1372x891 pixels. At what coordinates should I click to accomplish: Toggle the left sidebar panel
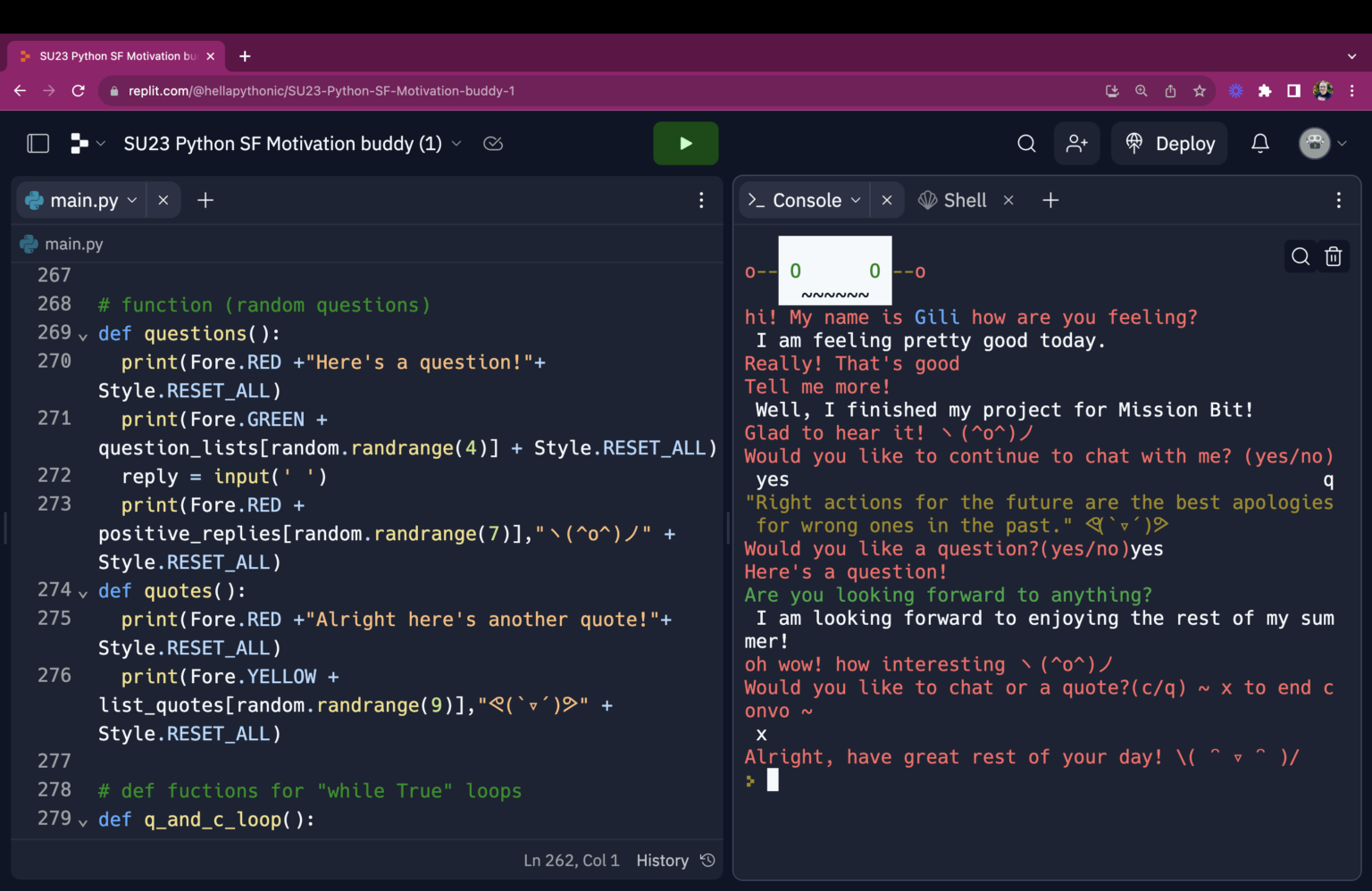[38, 144]
